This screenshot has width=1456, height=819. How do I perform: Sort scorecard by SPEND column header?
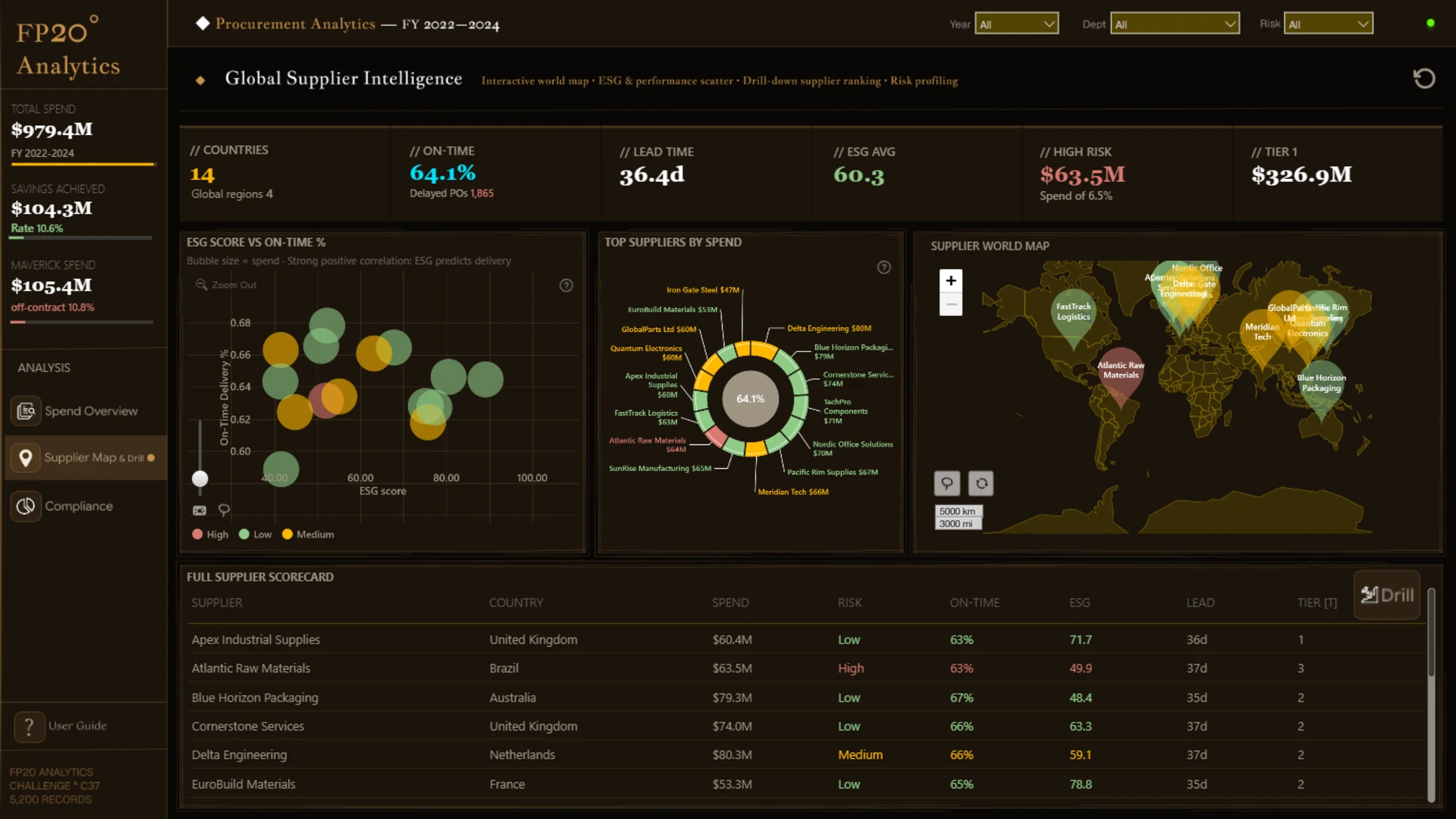730,603
